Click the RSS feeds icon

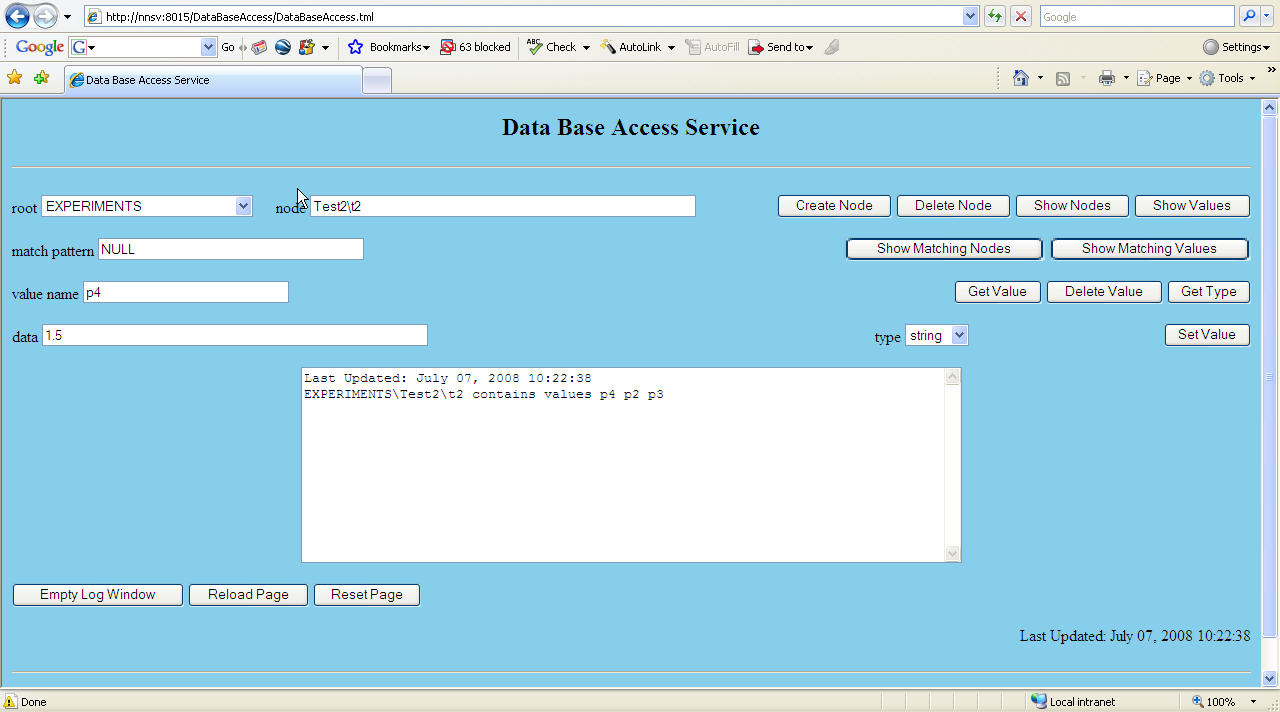[1063, 78]
